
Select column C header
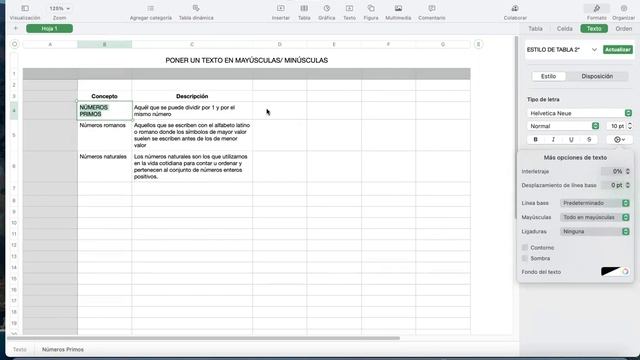tap(192, 44)
